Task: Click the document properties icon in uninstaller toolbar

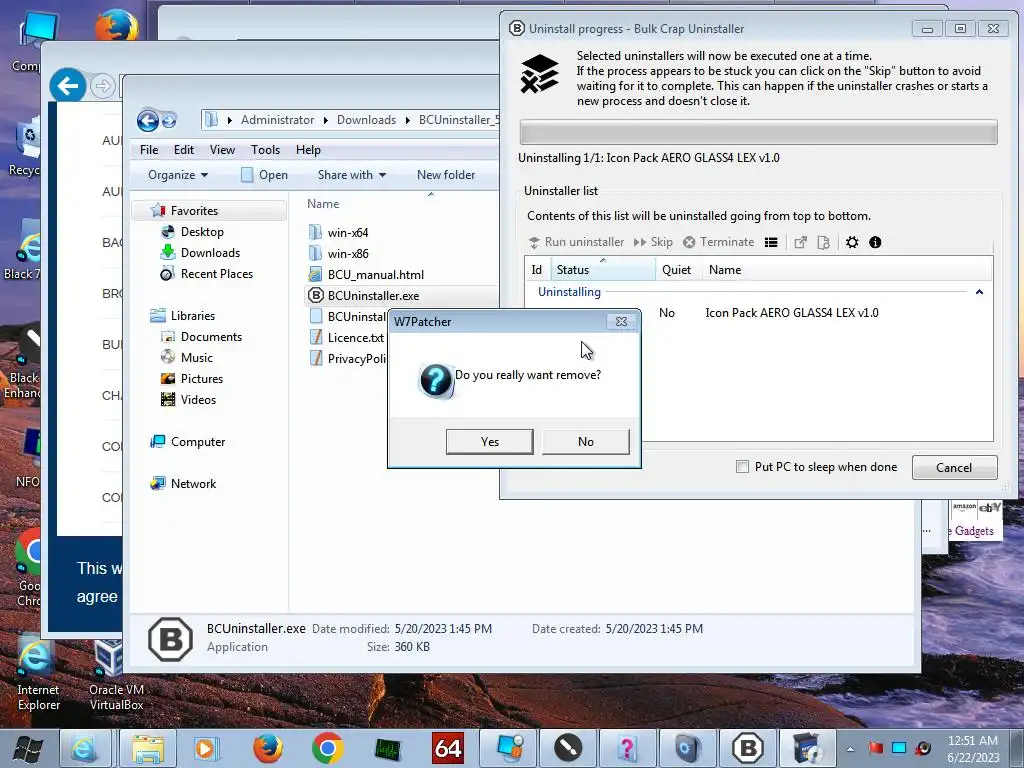Action: (824, 242)
